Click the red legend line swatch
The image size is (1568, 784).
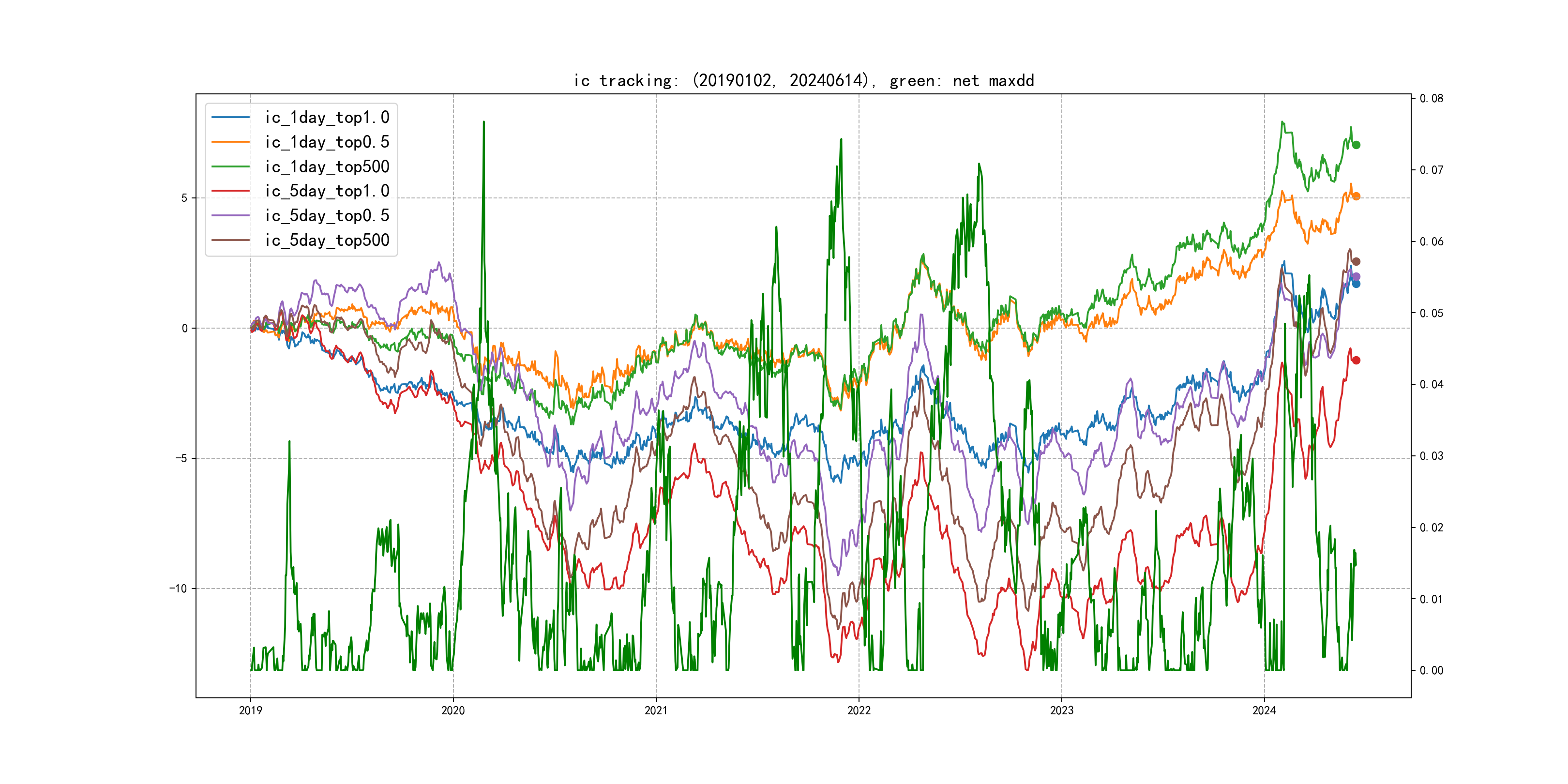click(230, 191)
